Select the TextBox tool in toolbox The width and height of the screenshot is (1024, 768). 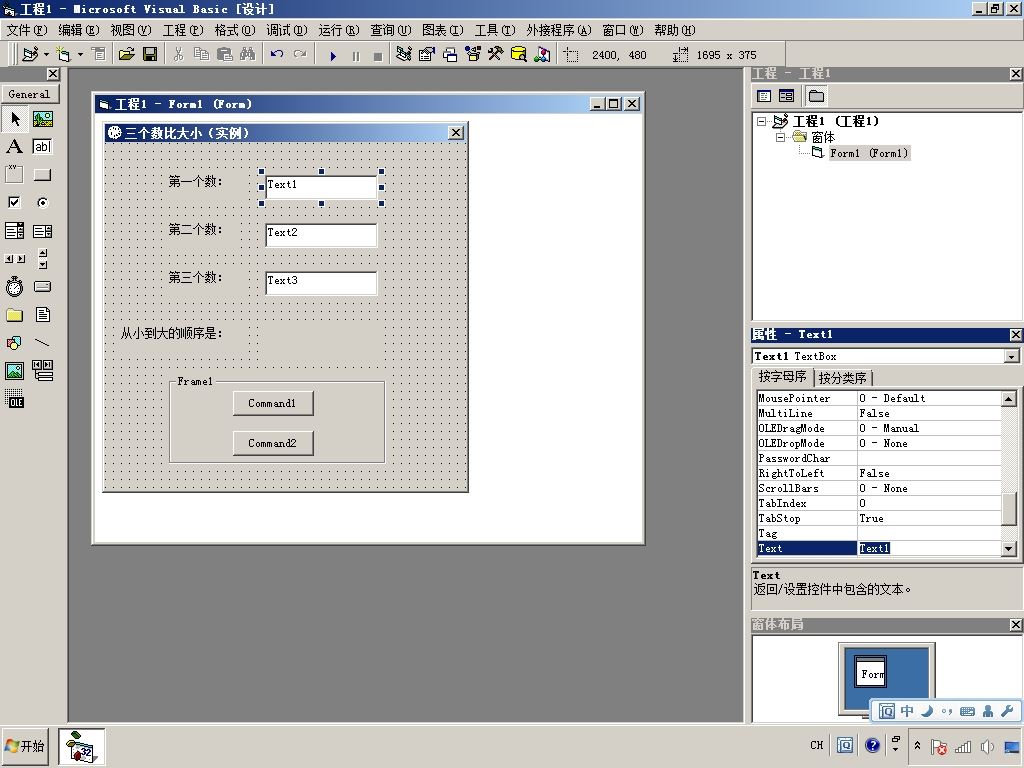42,146
